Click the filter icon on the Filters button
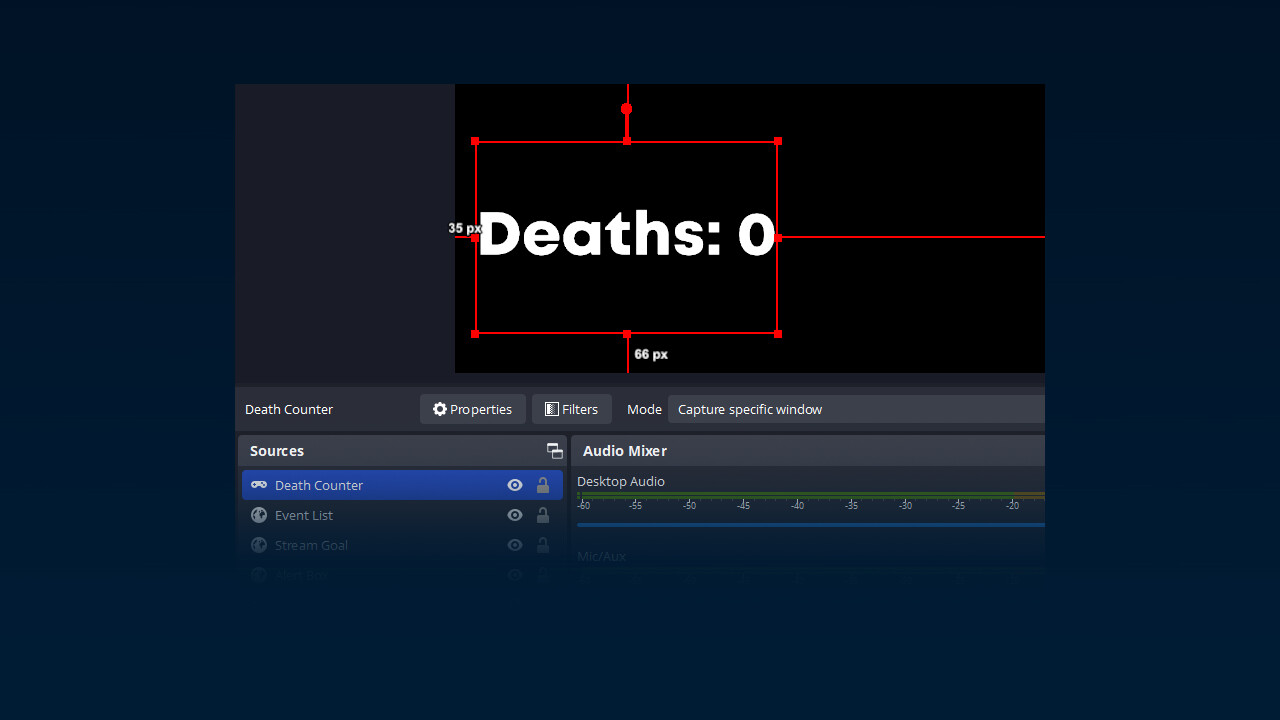This screenshot has width=1280, height=720. coord(551,409)
